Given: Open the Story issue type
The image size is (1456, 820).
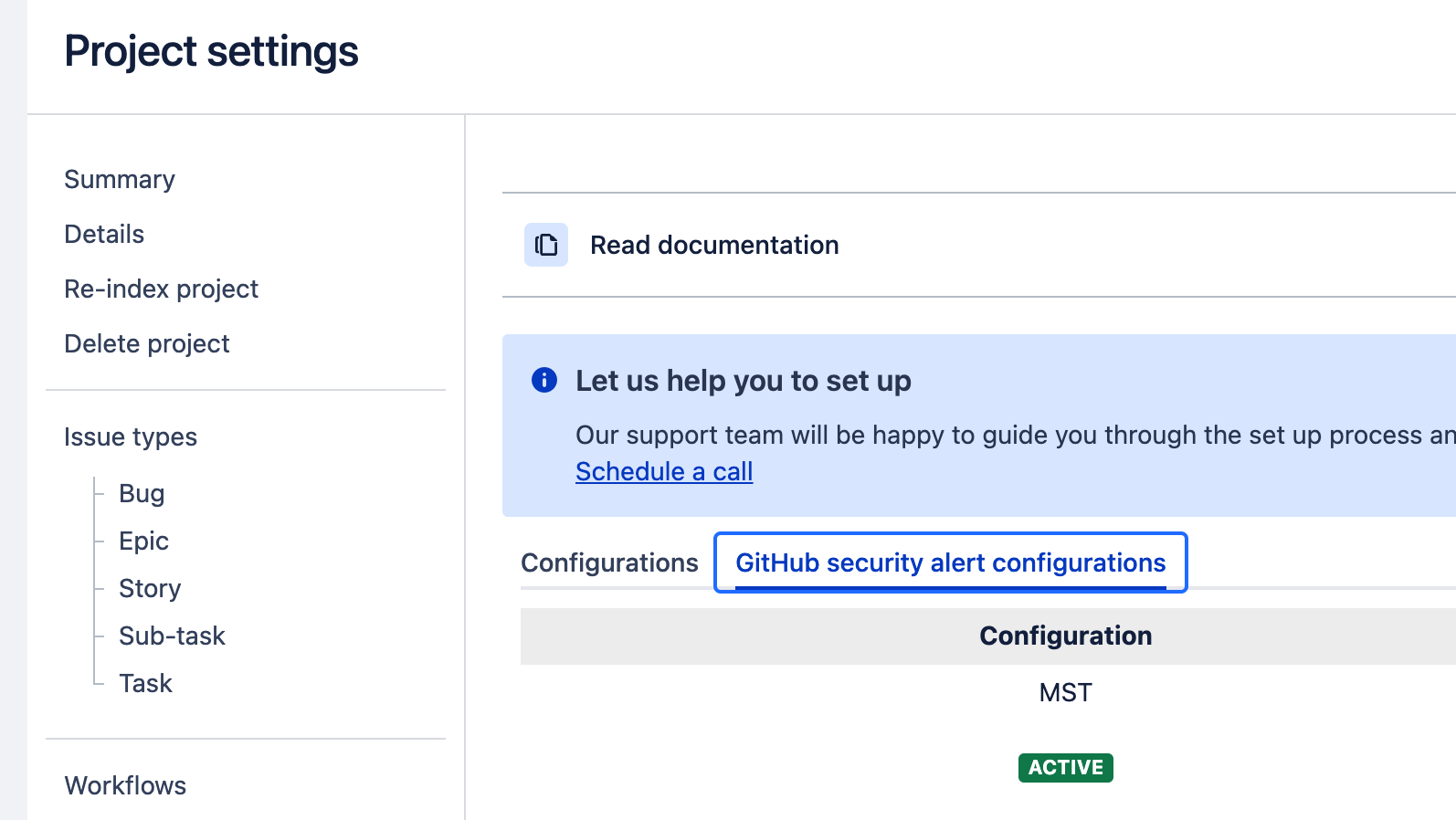Looking at the screenshot, I should point(150,589).
